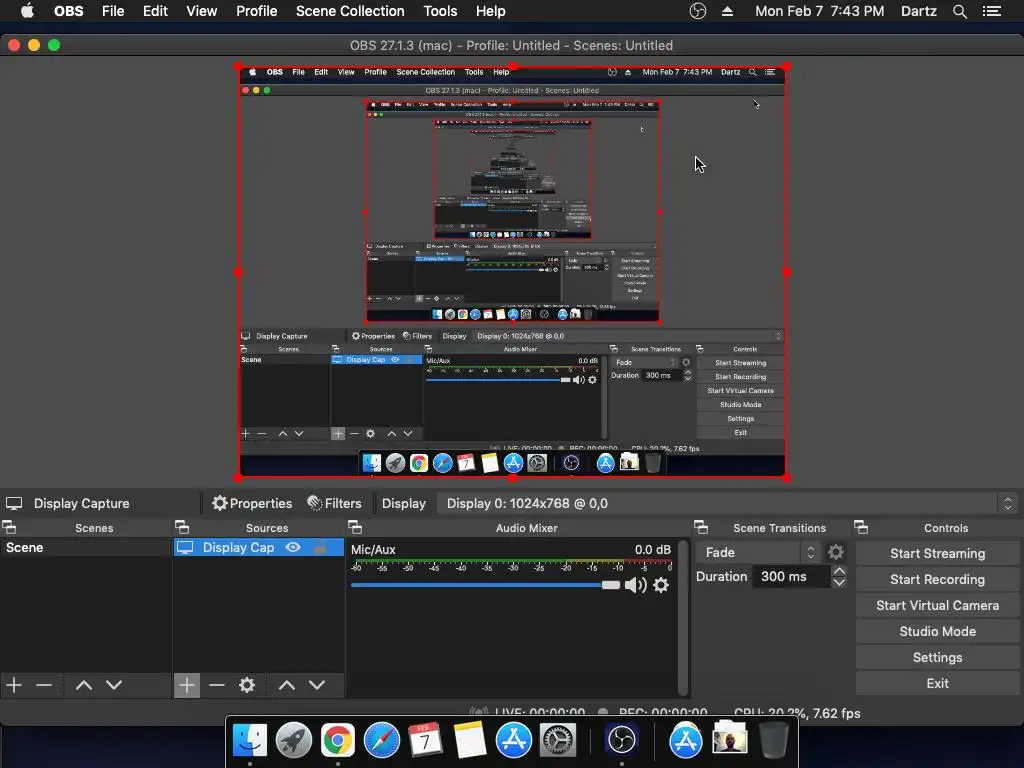The image size is (1024, 768).
Task: Open Launchpad from the Dock
Action: coord(293,740)
